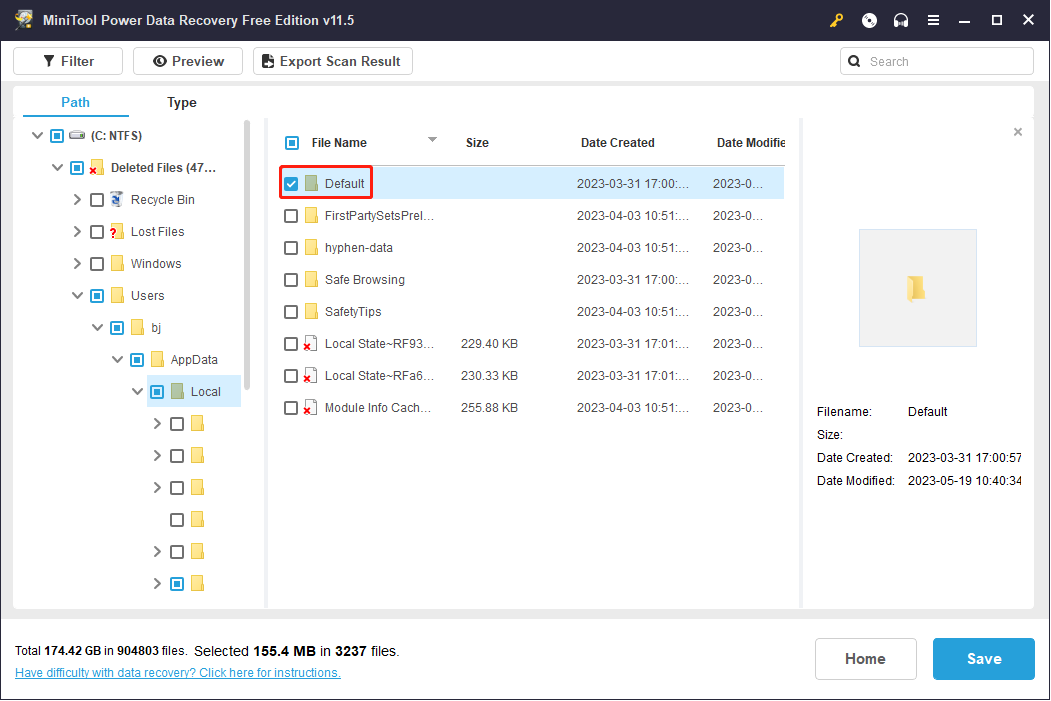Check the FirstPartySetsPrel folder checkbox

click(291, 216)
